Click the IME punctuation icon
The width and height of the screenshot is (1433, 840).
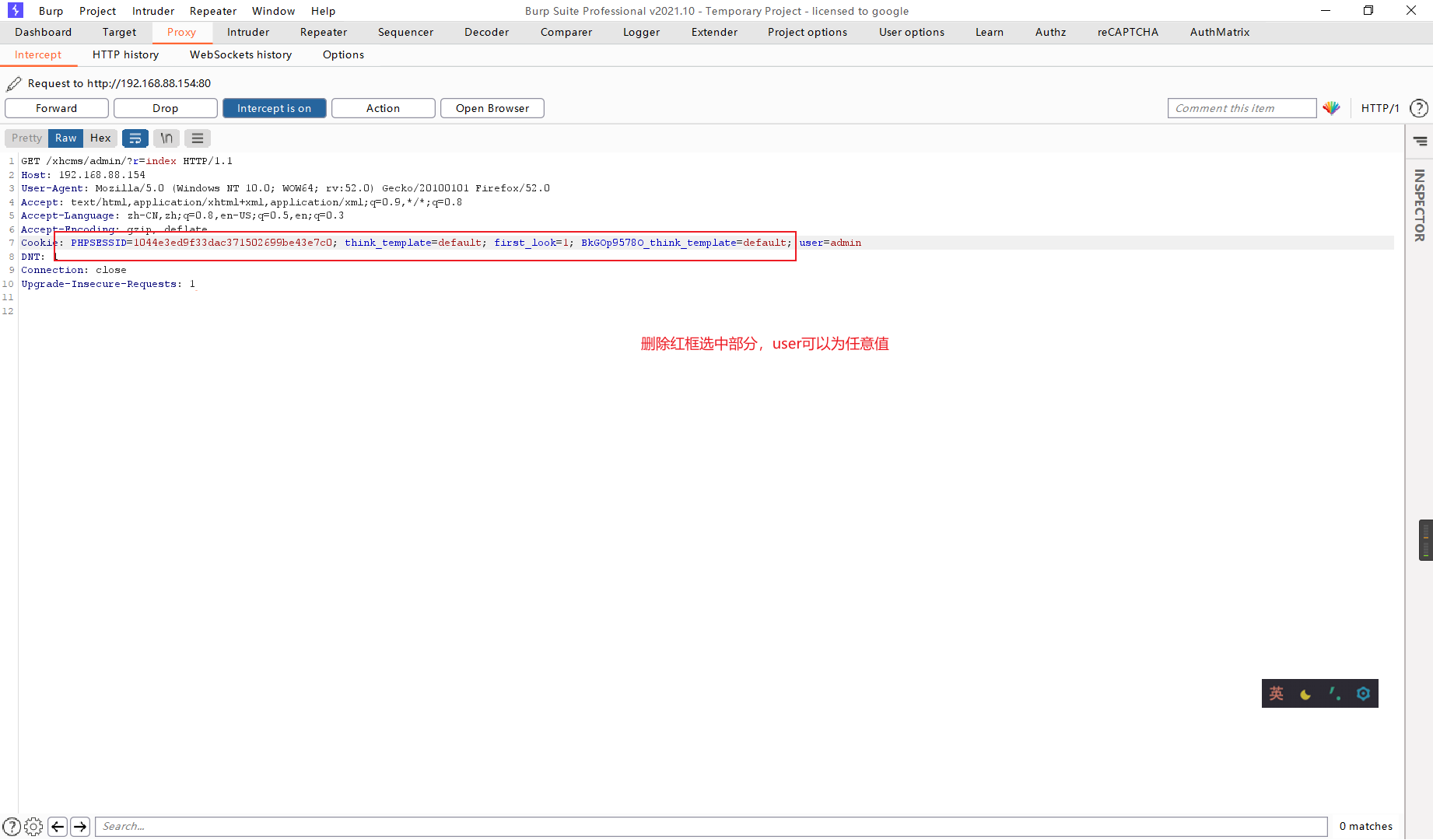click(1334, 694)
